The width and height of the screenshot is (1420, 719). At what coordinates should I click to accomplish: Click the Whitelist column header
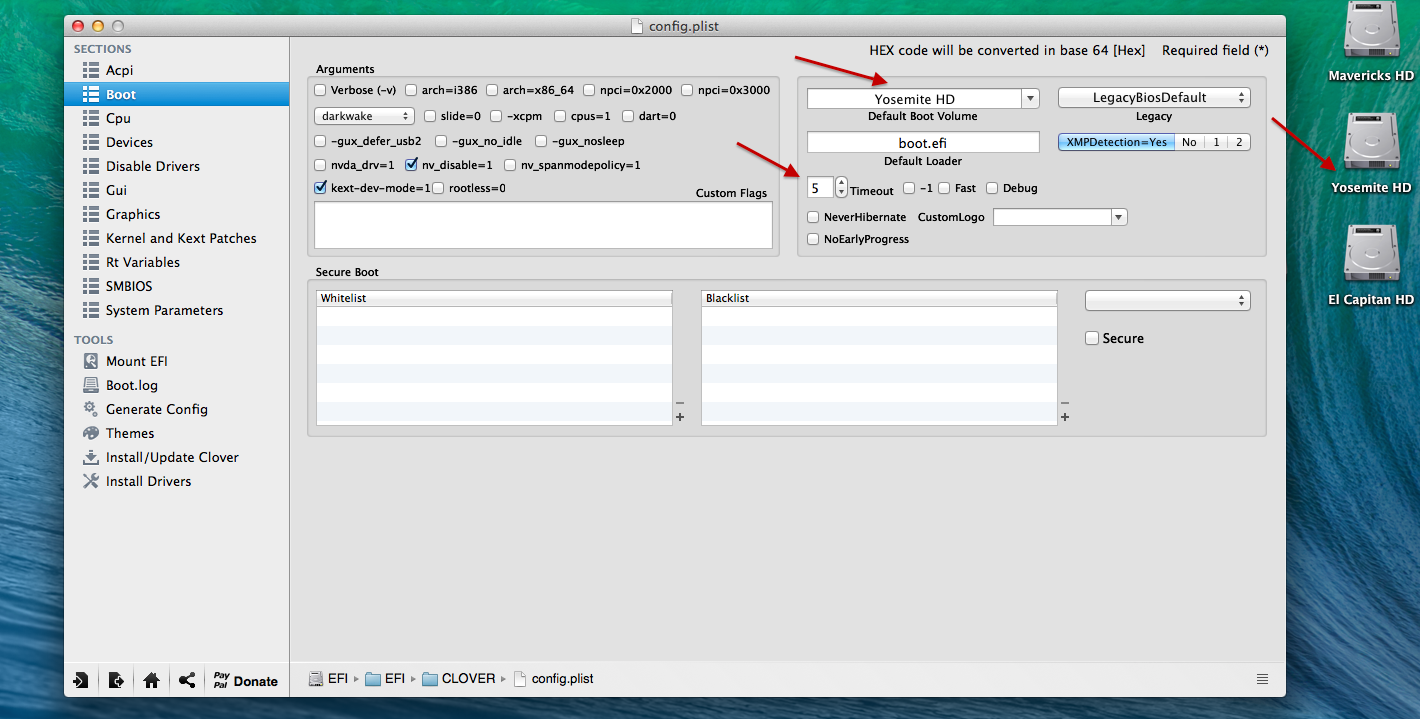click(x=494, y=298)
